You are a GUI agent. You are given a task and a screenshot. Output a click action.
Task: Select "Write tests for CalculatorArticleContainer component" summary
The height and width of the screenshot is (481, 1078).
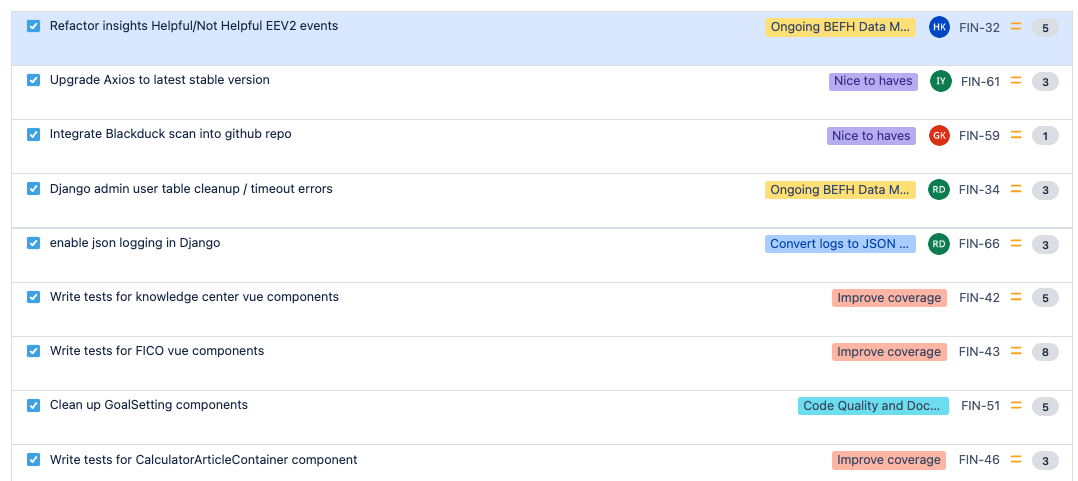(x=204, y=460)
